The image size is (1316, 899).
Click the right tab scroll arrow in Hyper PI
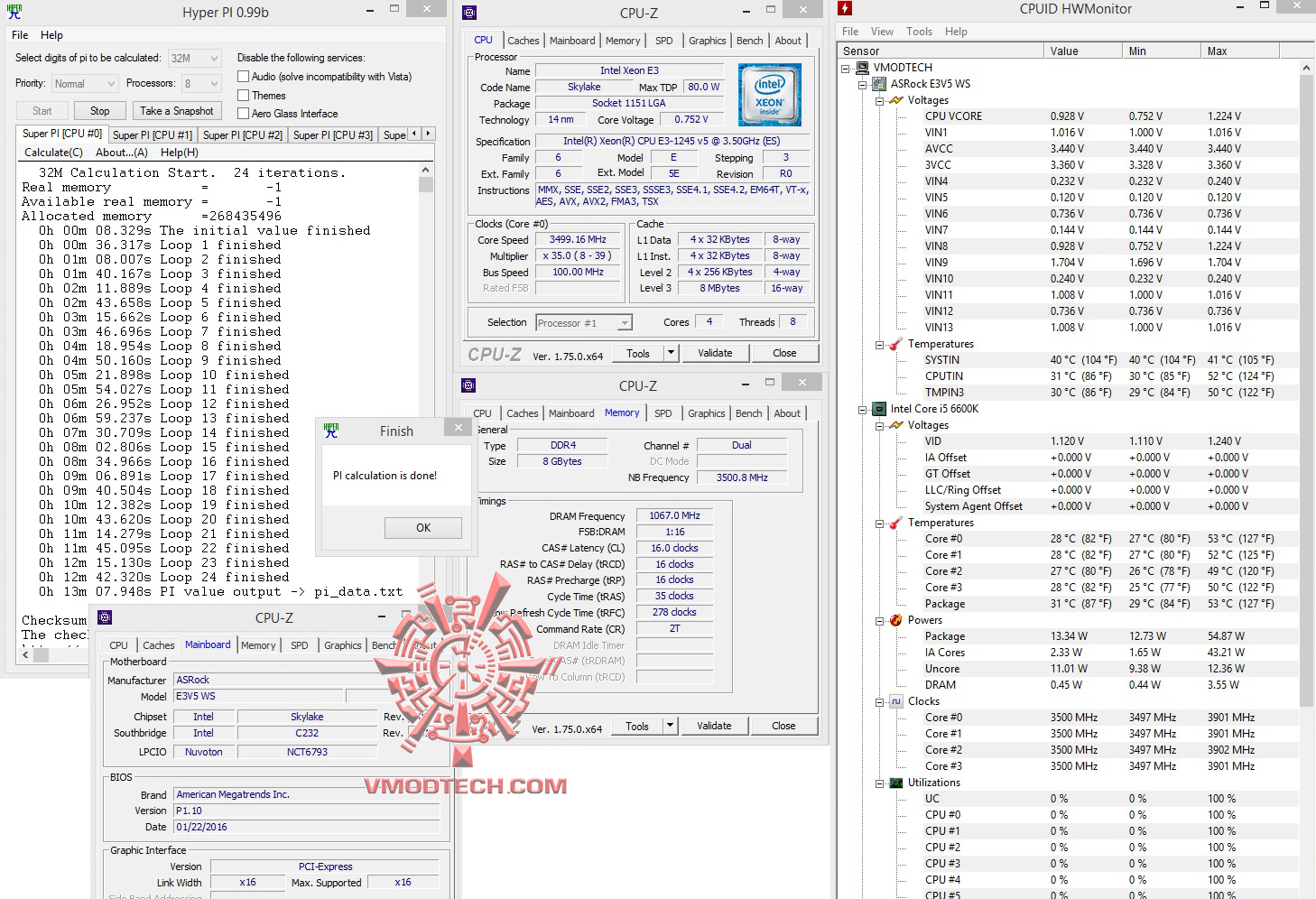point(429,134)
